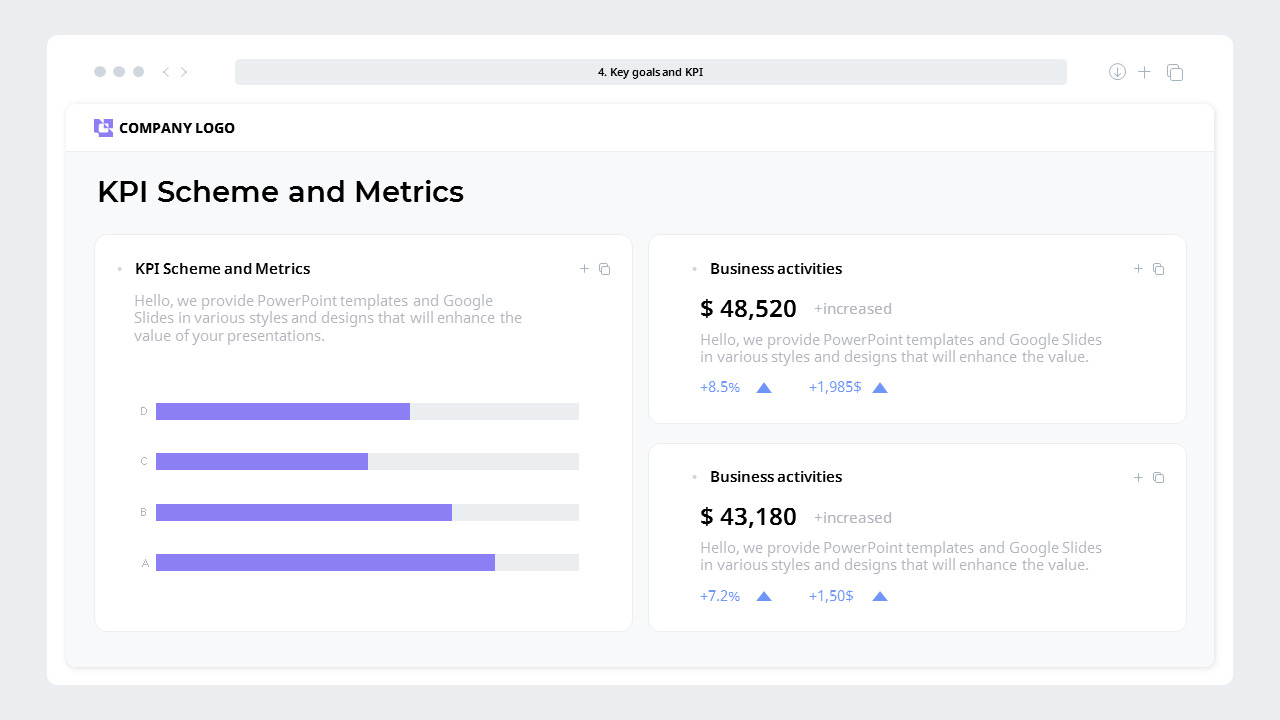Click the large KPI Scheme and Metrics heading
This screenshot has width=1280, height=720.
click(x=280, y=191)
